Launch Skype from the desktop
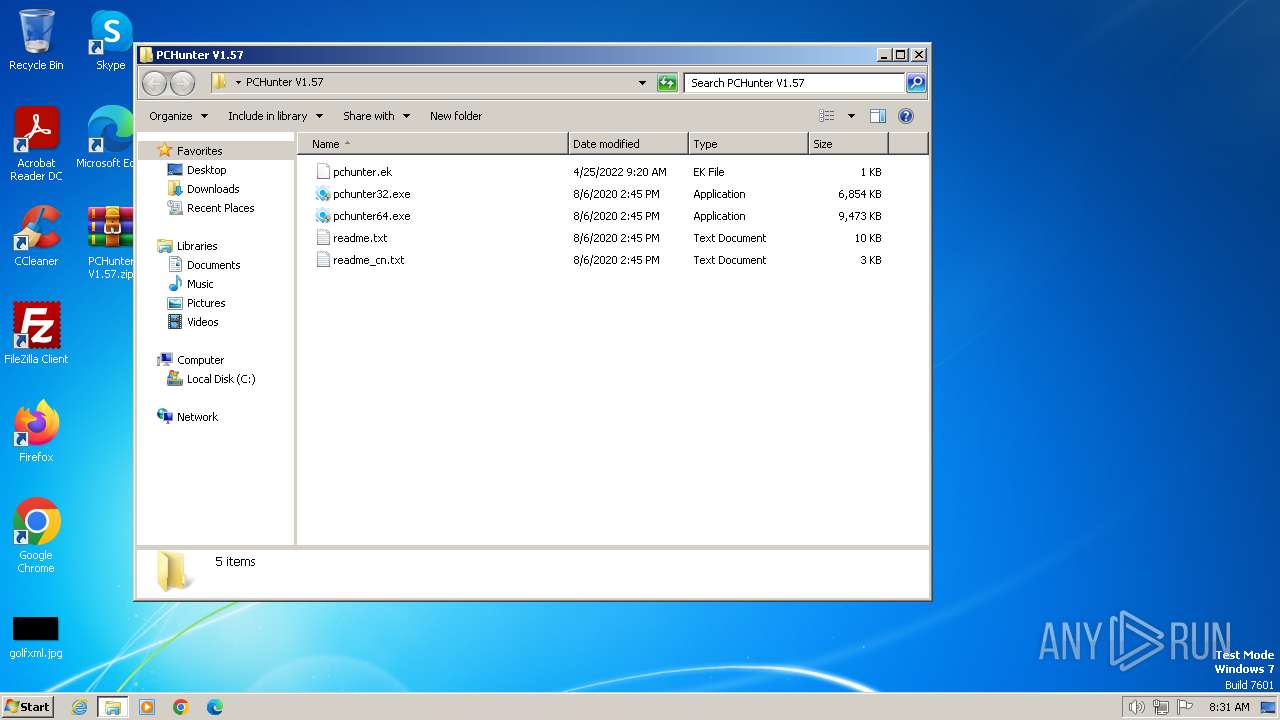This screenshot has height=720, width=1280. [111, 40]
